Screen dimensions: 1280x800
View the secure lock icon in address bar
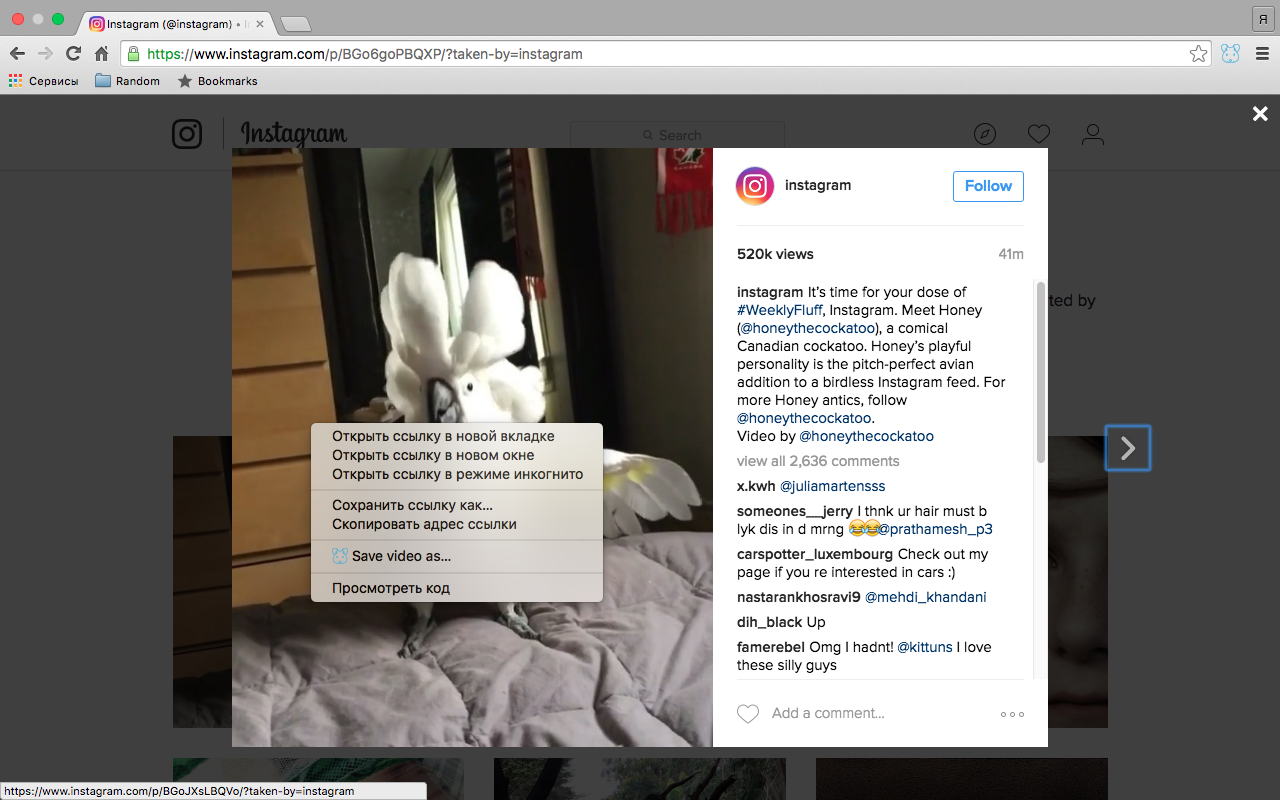pyautogui.click(x=133, y=54)
